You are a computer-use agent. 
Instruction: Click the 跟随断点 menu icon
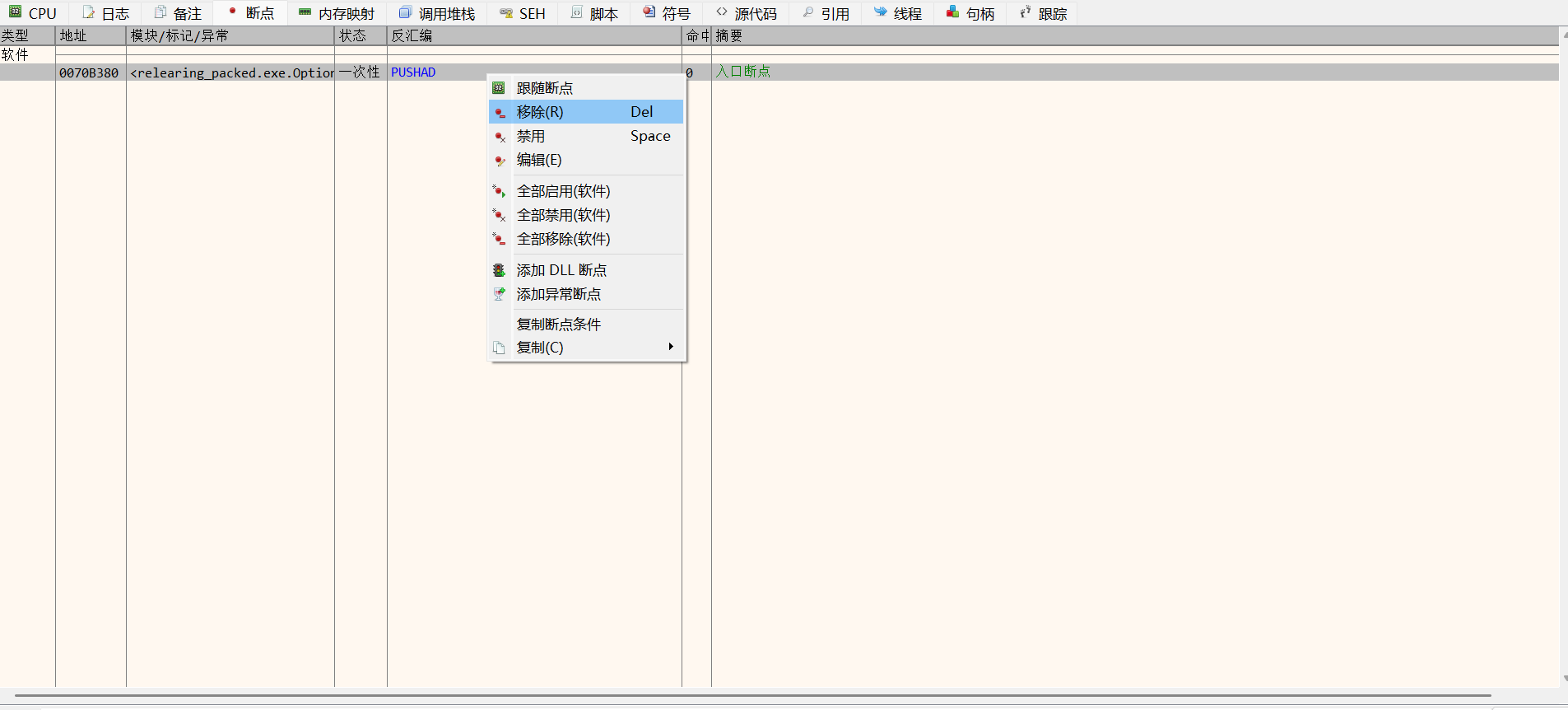click(499, 88)
